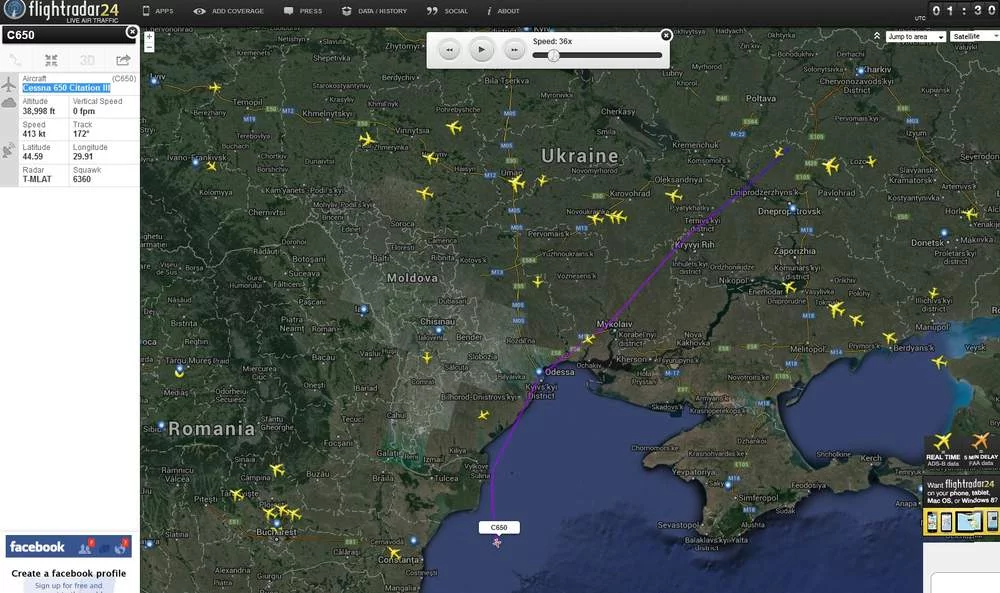Open the Data / History menu
Screen dimensions: 1000x593
point(374,11)
